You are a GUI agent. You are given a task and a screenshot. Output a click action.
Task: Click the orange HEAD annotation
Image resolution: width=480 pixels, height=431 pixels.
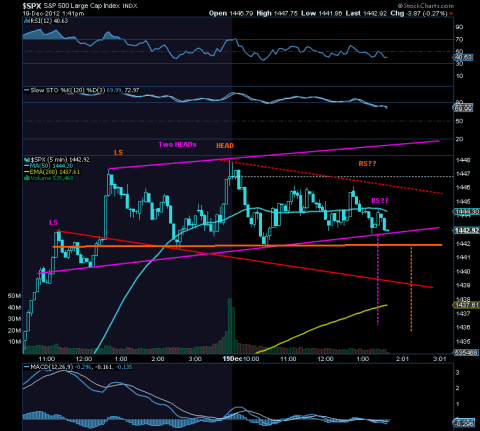pyautogui.click(x=225, y=146)
